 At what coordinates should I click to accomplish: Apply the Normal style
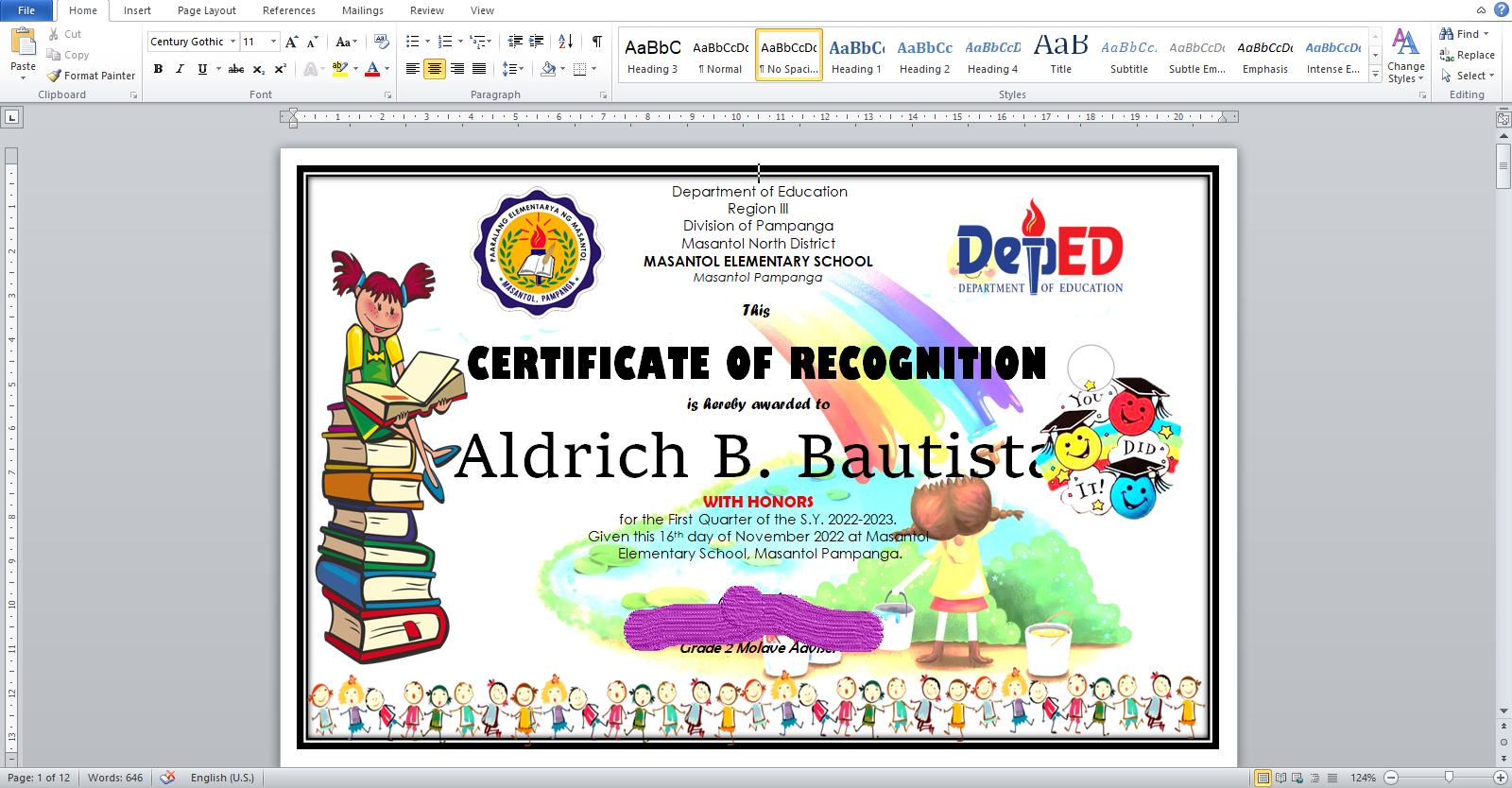click(x=720, y=55)
